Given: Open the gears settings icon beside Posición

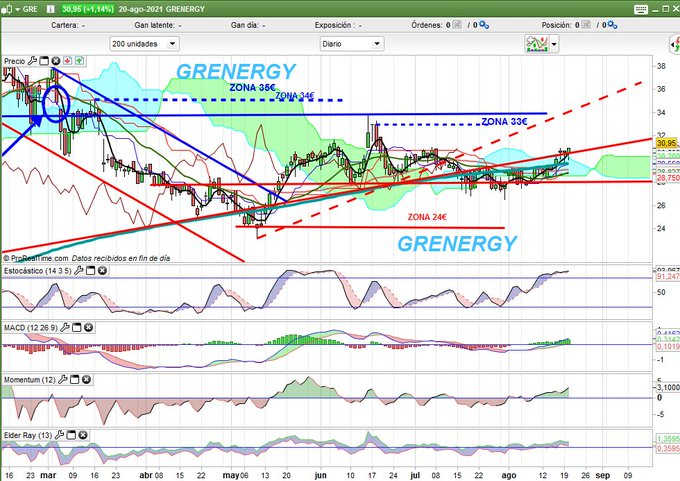Looking at the screenshot, I should (612, 25).
